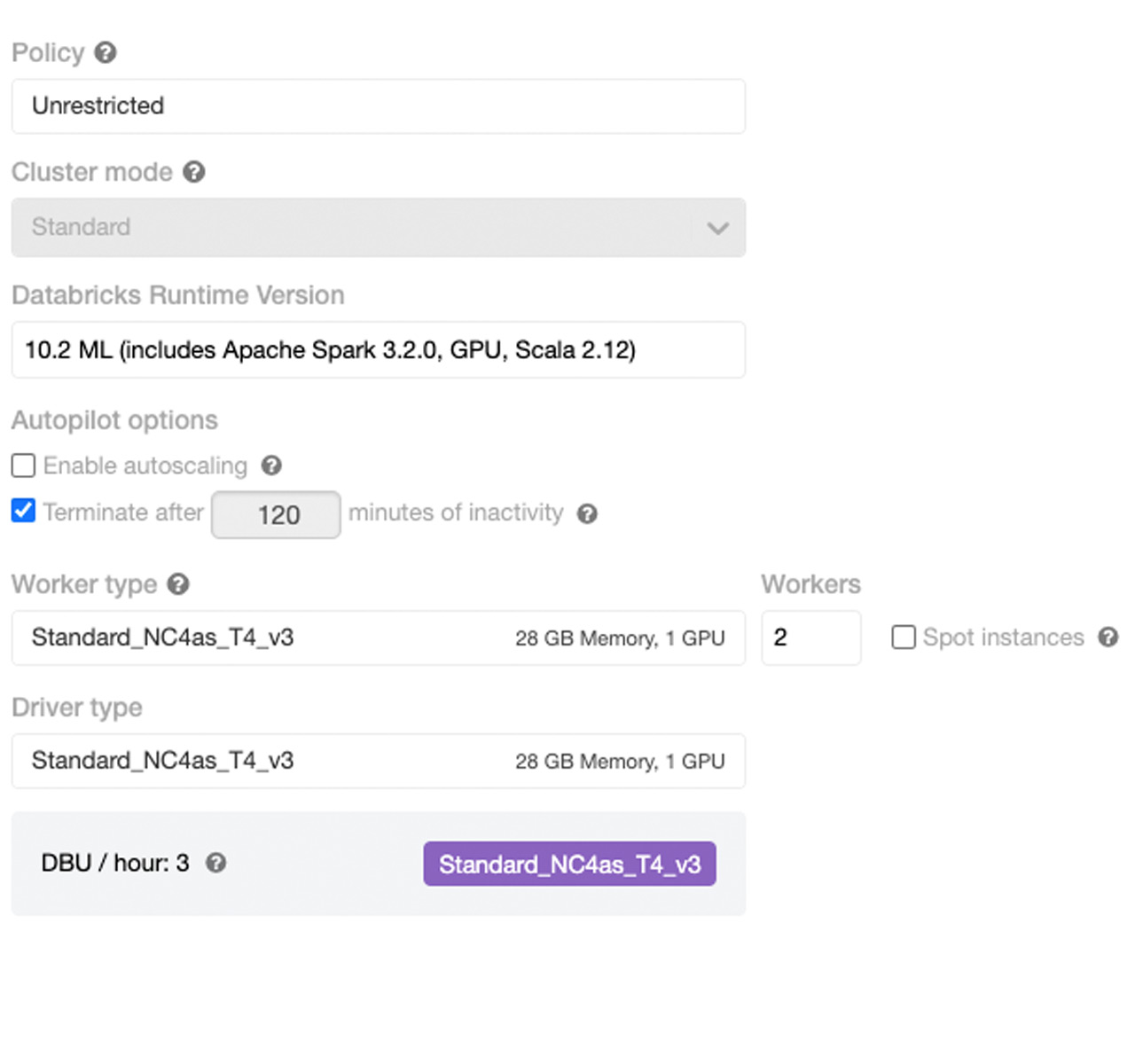This screenshot has height=1064, width=1135.
Task: Click the purple Standard_NC4as_T4_v3 badge
Action: click(569, 864)
